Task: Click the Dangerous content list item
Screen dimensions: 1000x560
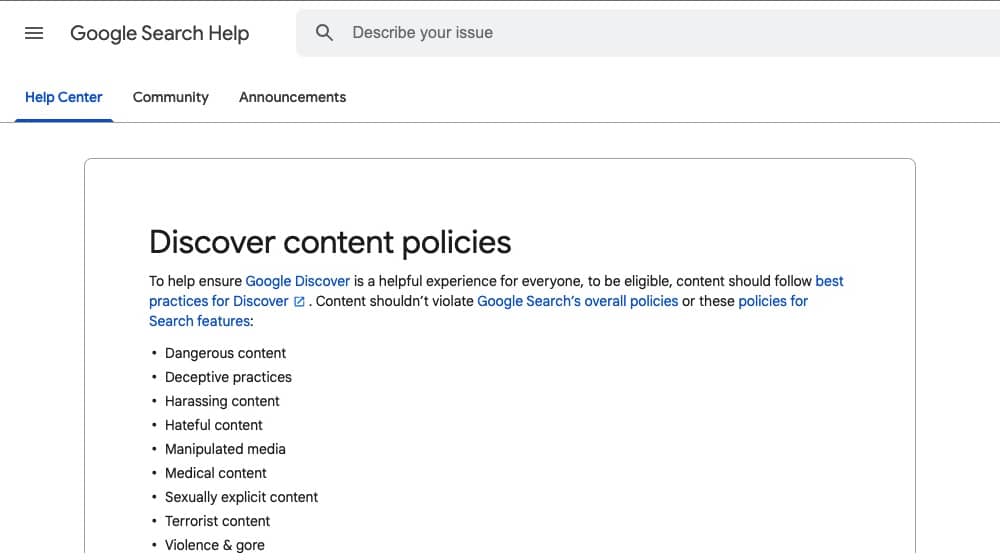Action: (225, 353)
